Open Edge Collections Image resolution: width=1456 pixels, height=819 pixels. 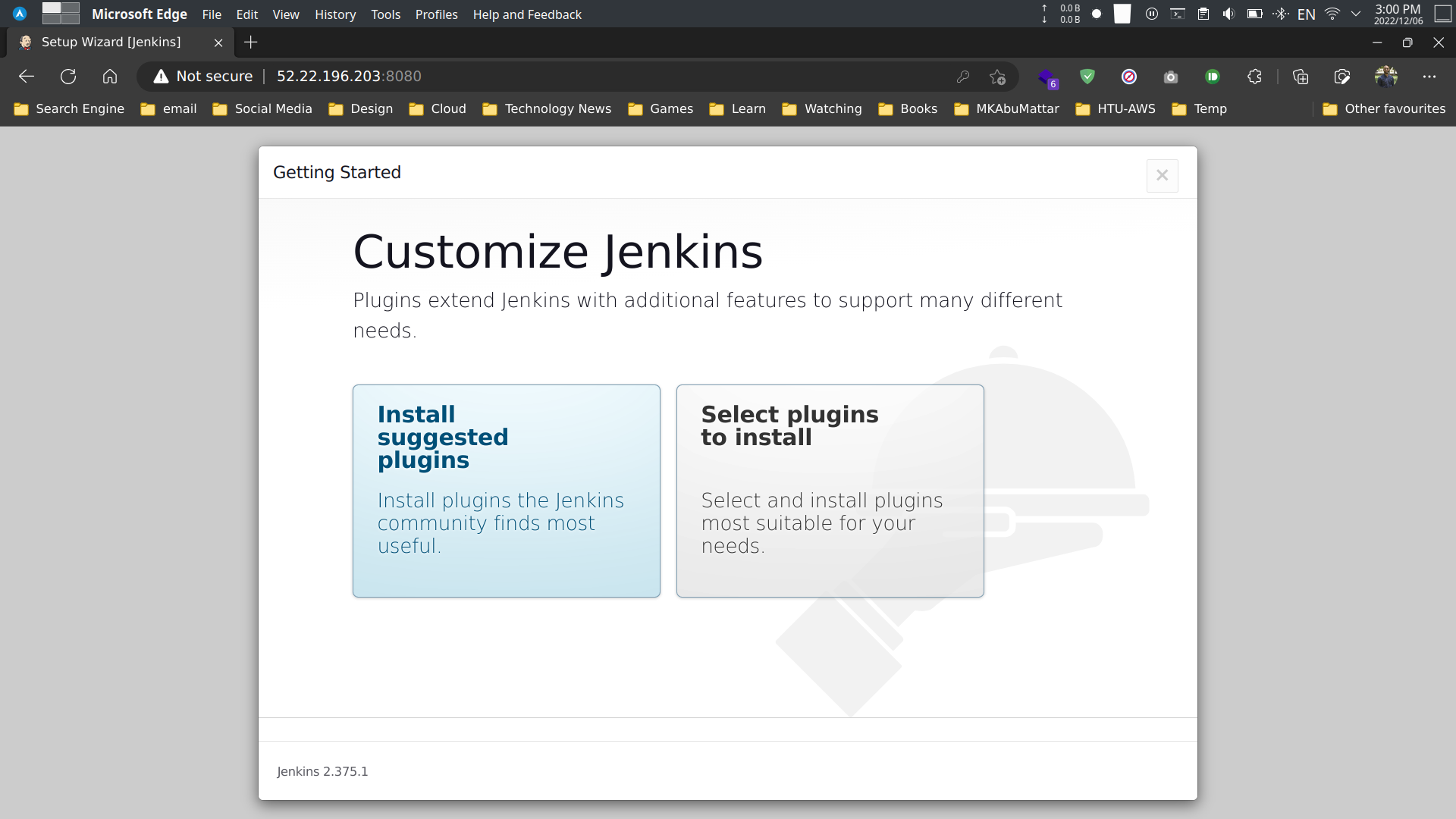(1301, 77)
